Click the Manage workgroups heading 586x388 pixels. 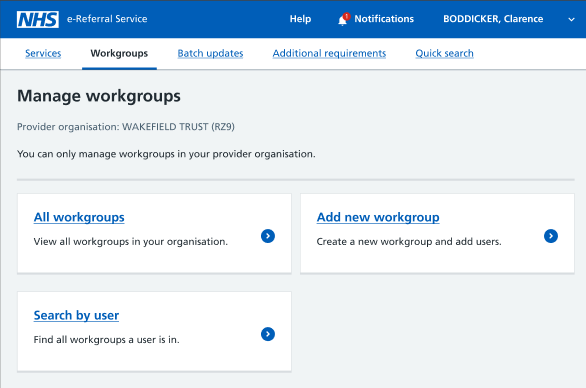pyautogui.click(x=99, y=96)
